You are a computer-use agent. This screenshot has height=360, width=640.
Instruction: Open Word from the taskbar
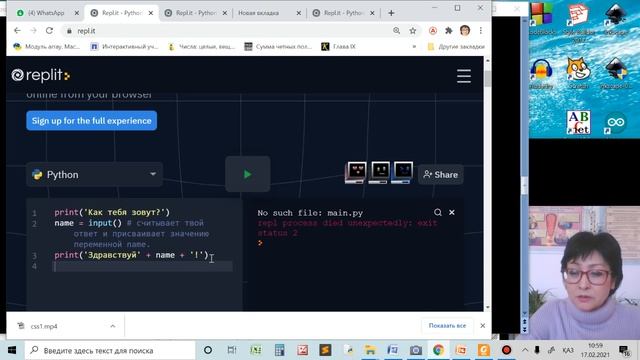(x=393, y=350)
